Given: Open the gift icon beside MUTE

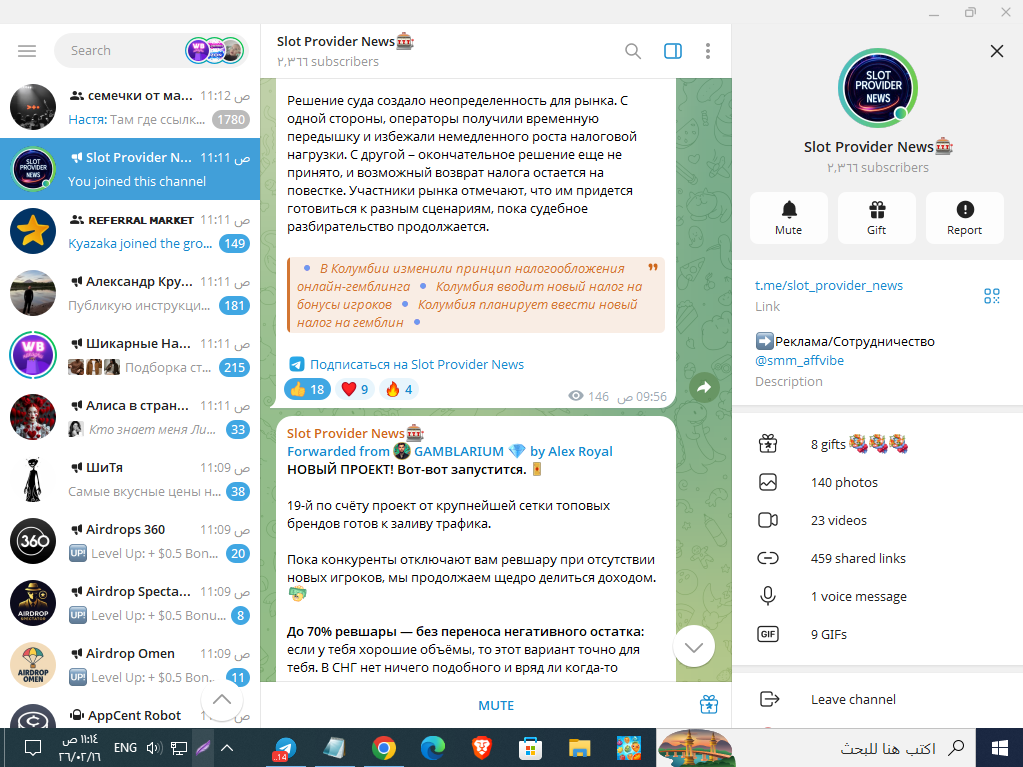Looking at the screenshot, I should (x=709, y=704).
